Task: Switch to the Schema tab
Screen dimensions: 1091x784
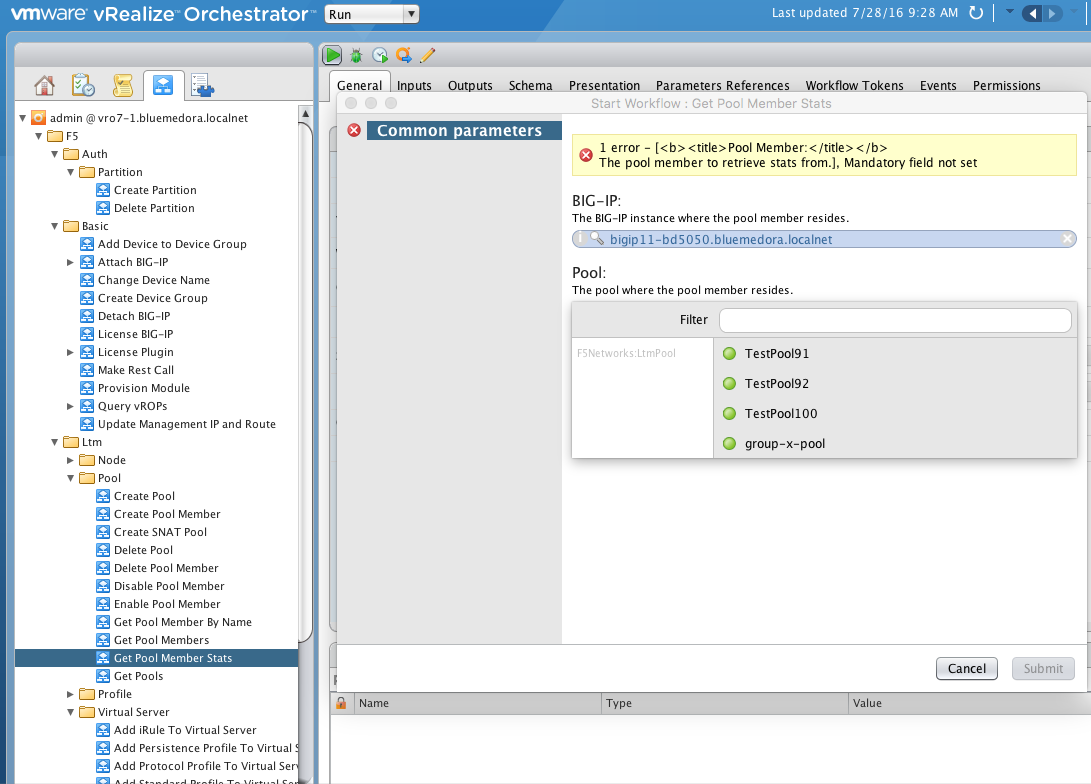Action: point(530,86)
